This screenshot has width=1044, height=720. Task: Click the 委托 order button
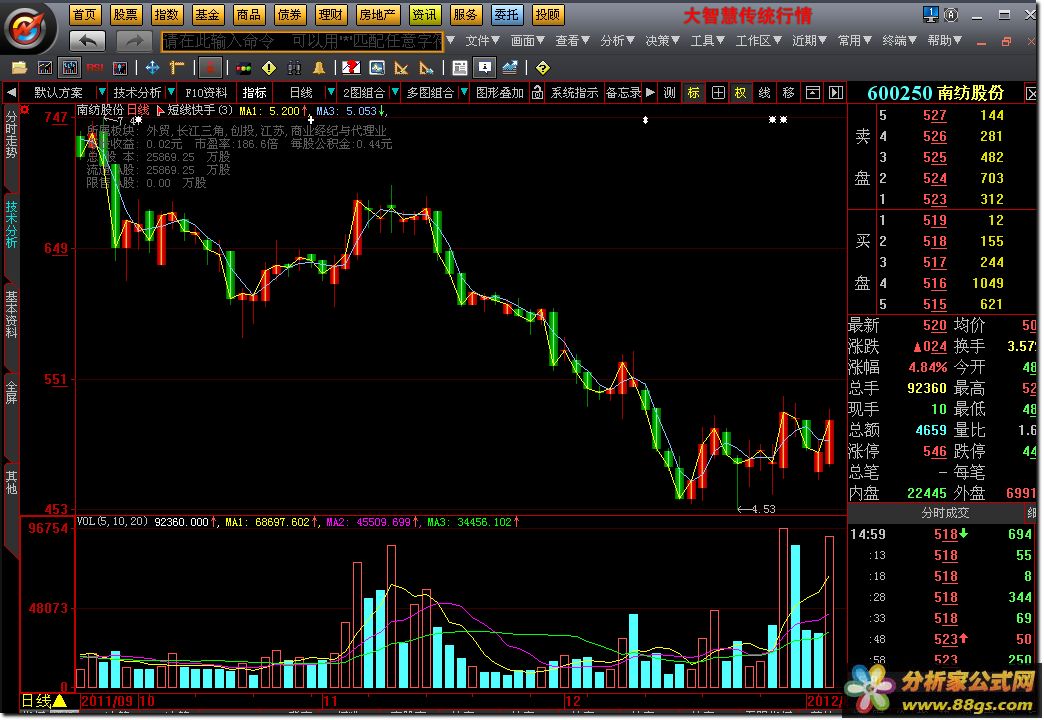pyautogui.click(x=506, y=14)
